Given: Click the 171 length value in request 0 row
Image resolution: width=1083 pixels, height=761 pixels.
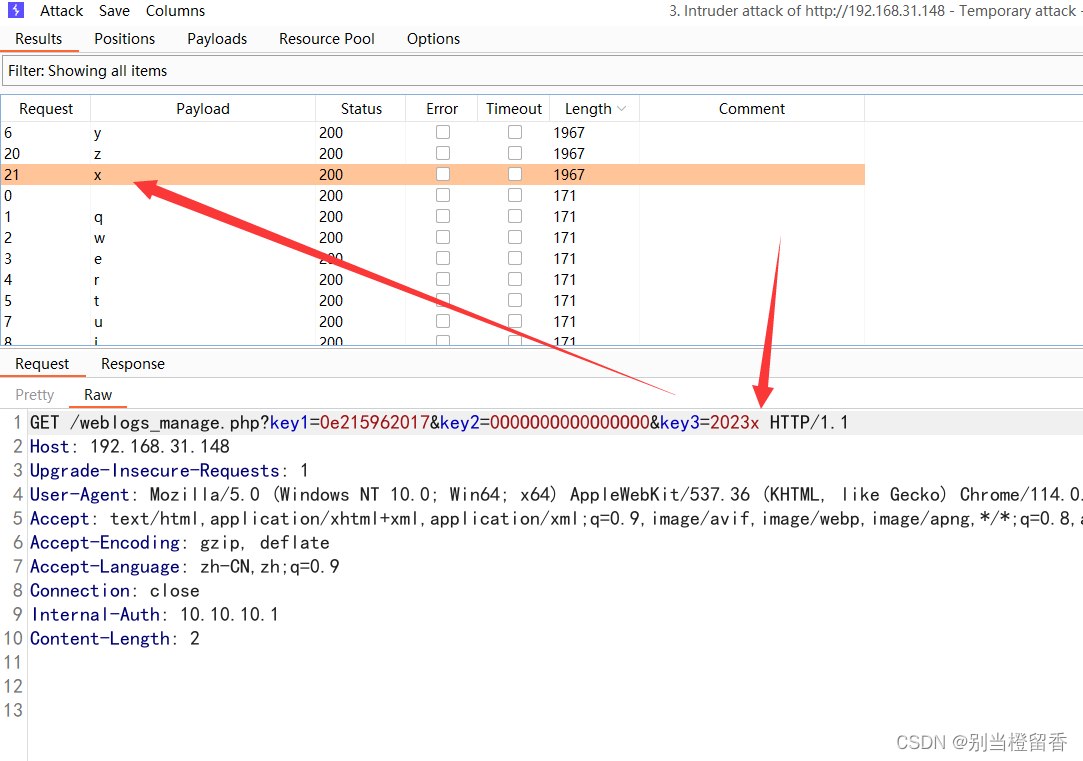Looking at the screenshot, I should (x=564, y=195).
